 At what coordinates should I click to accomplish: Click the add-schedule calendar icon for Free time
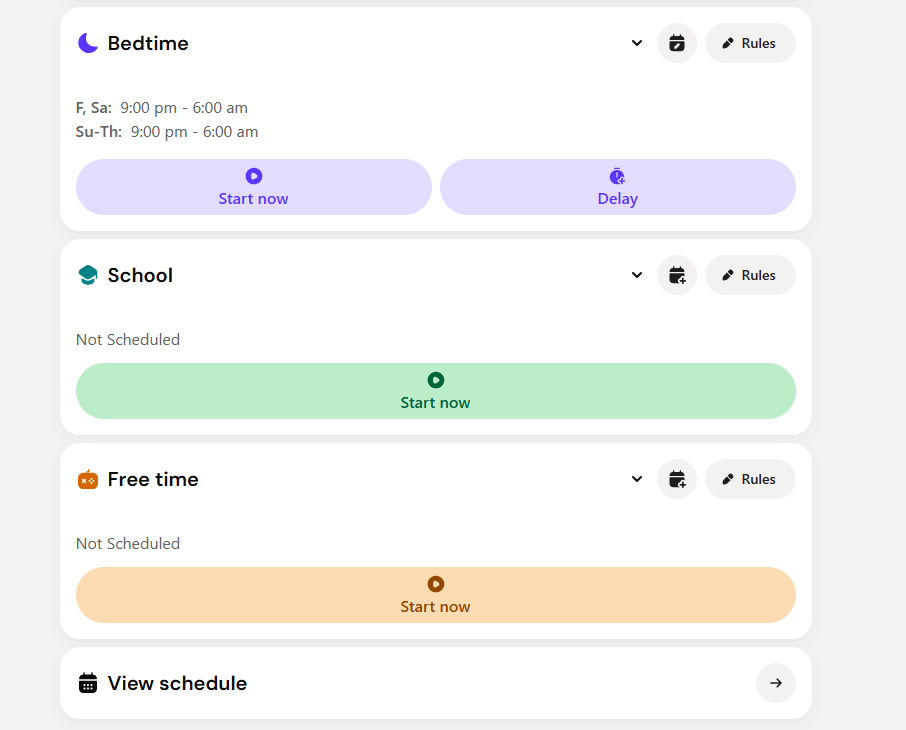pos(677,479)
